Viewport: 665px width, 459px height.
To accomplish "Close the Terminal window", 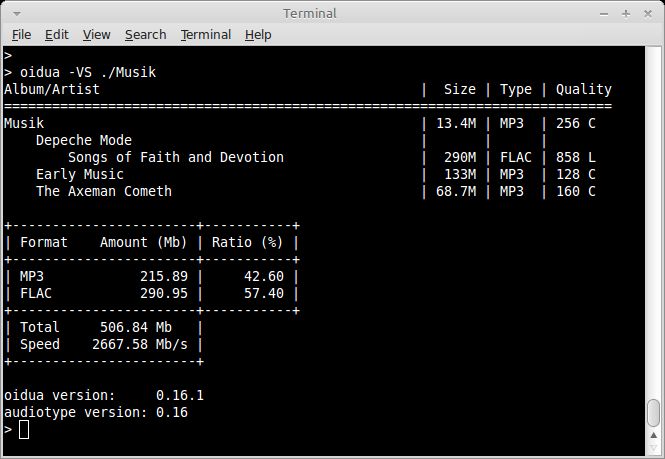I will coord(648,14).
